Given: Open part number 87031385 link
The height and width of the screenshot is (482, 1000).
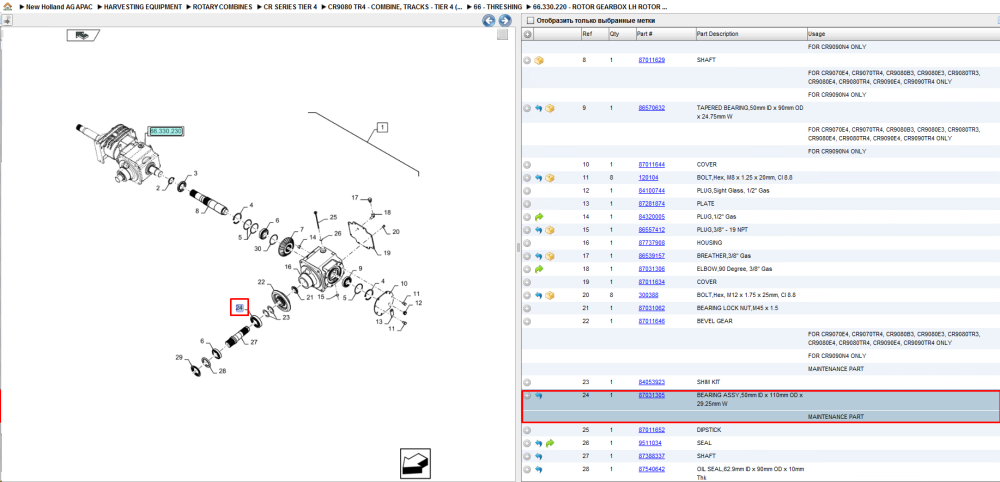Looking at the screenshot, I should [652, 396].
